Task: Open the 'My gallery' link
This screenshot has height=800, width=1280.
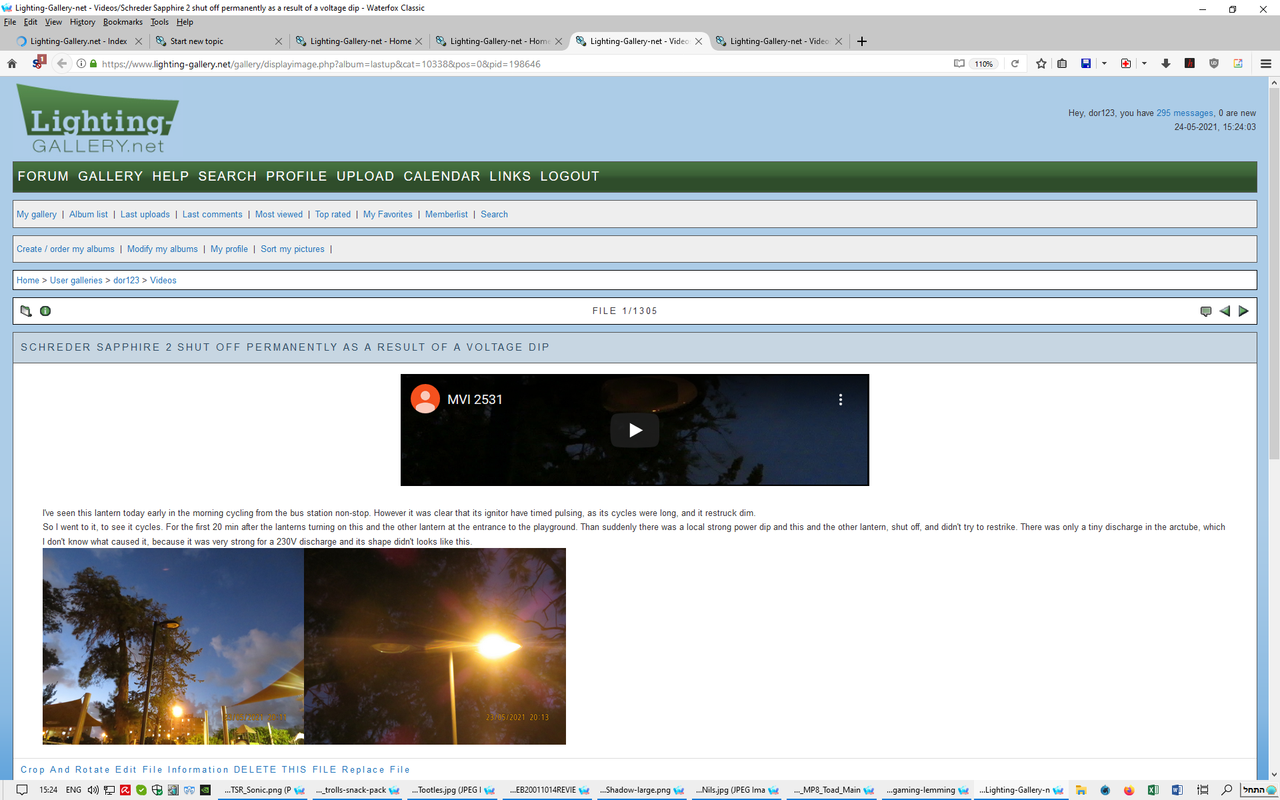Action: point(37,214)
